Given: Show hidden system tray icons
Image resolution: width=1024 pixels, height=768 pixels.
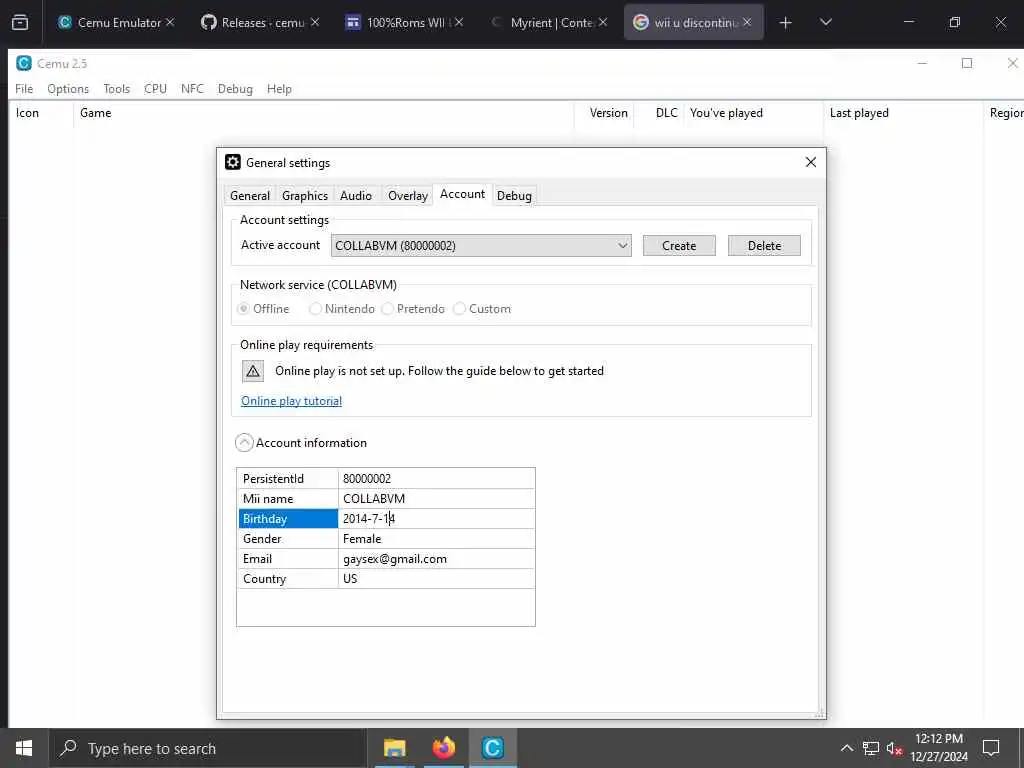Looking at the screenshot, I should tap(846, 748).
